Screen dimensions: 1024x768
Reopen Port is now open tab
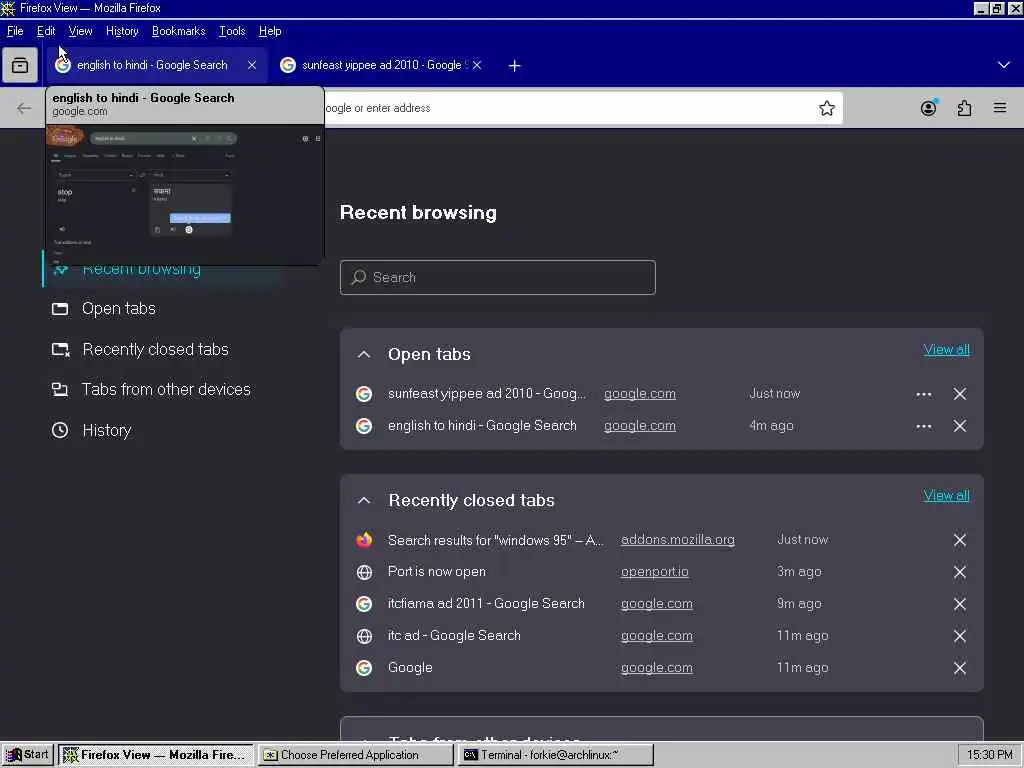[x=437, y=572]
